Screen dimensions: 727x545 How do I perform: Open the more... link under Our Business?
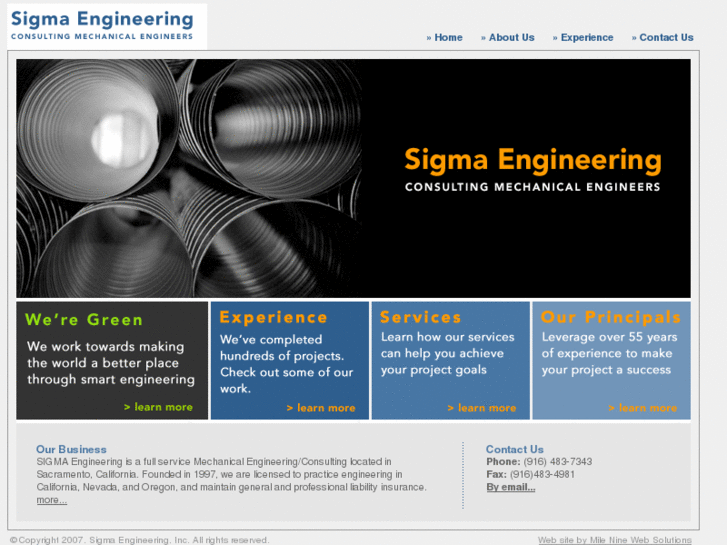[52, 500]
